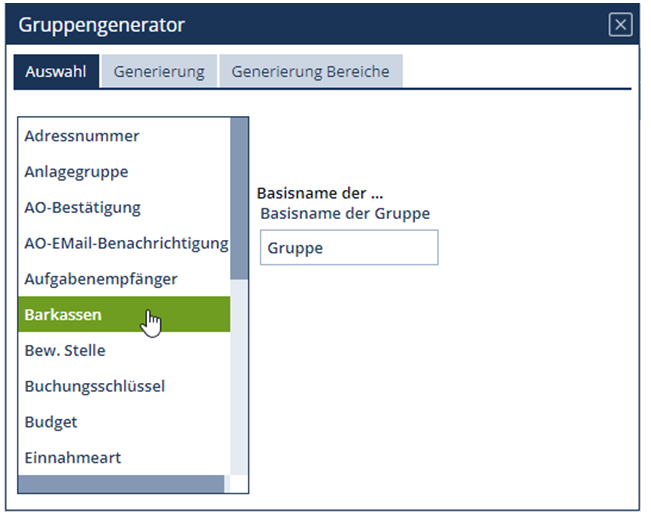This screenshot has width=651, height=518.
Task: Select the AO-Bestätigung entry
Action: tap(82, 208)
